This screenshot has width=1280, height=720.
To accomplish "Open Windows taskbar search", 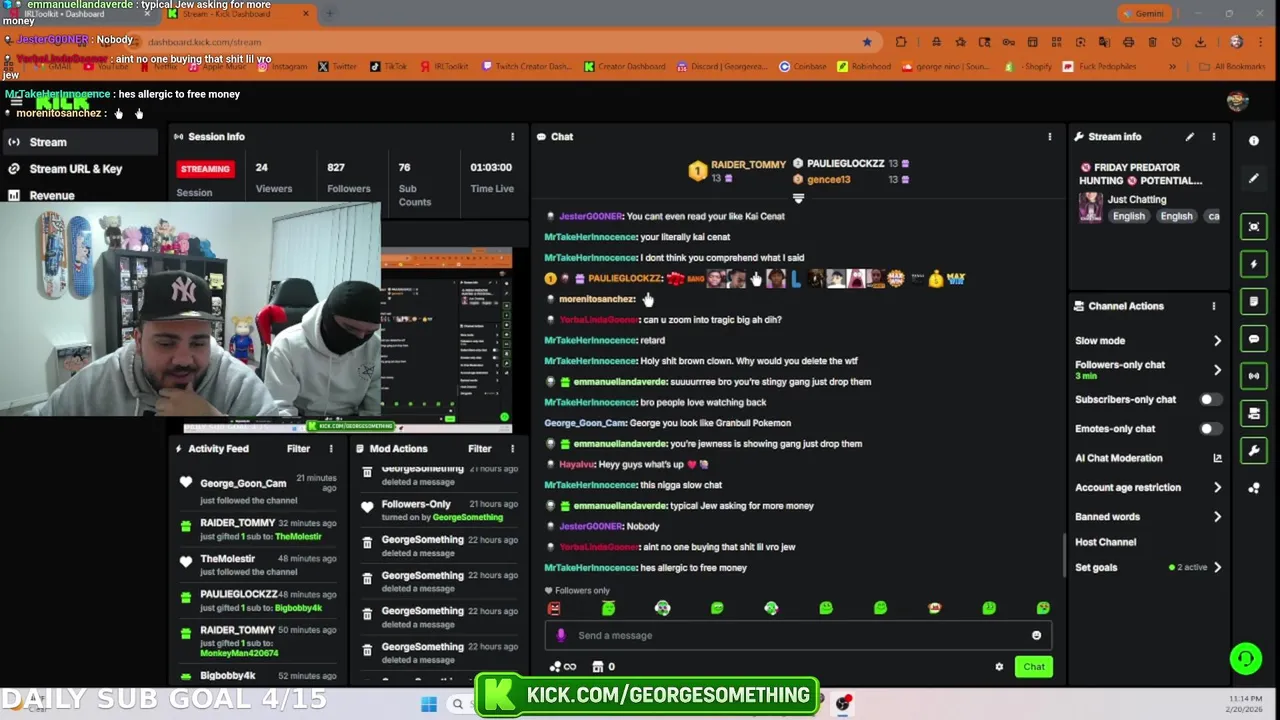I will coord(458,704).
